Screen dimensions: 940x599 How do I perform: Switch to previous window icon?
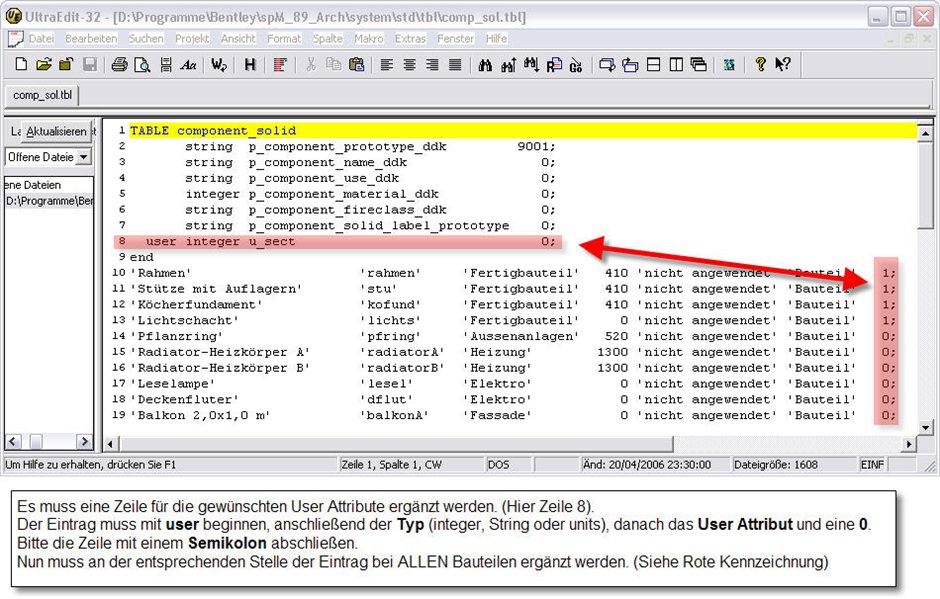click(x=630, y=64)
